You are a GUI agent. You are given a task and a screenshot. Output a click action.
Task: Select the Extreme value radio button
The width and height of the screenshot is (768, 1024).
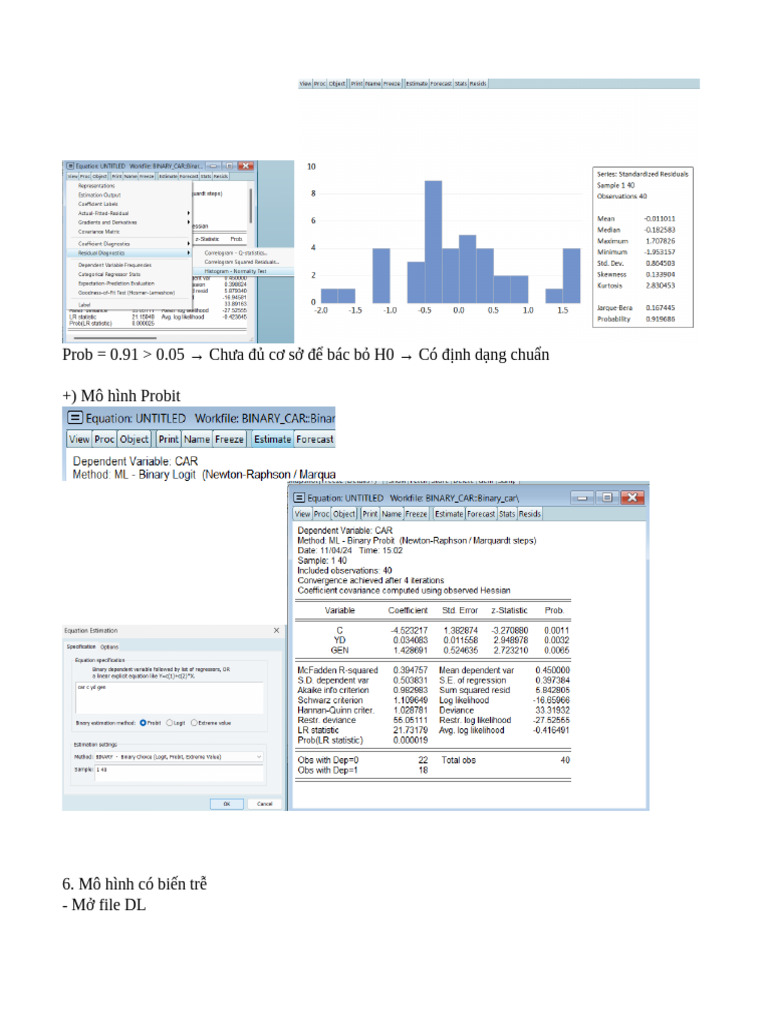coord(194,723)
